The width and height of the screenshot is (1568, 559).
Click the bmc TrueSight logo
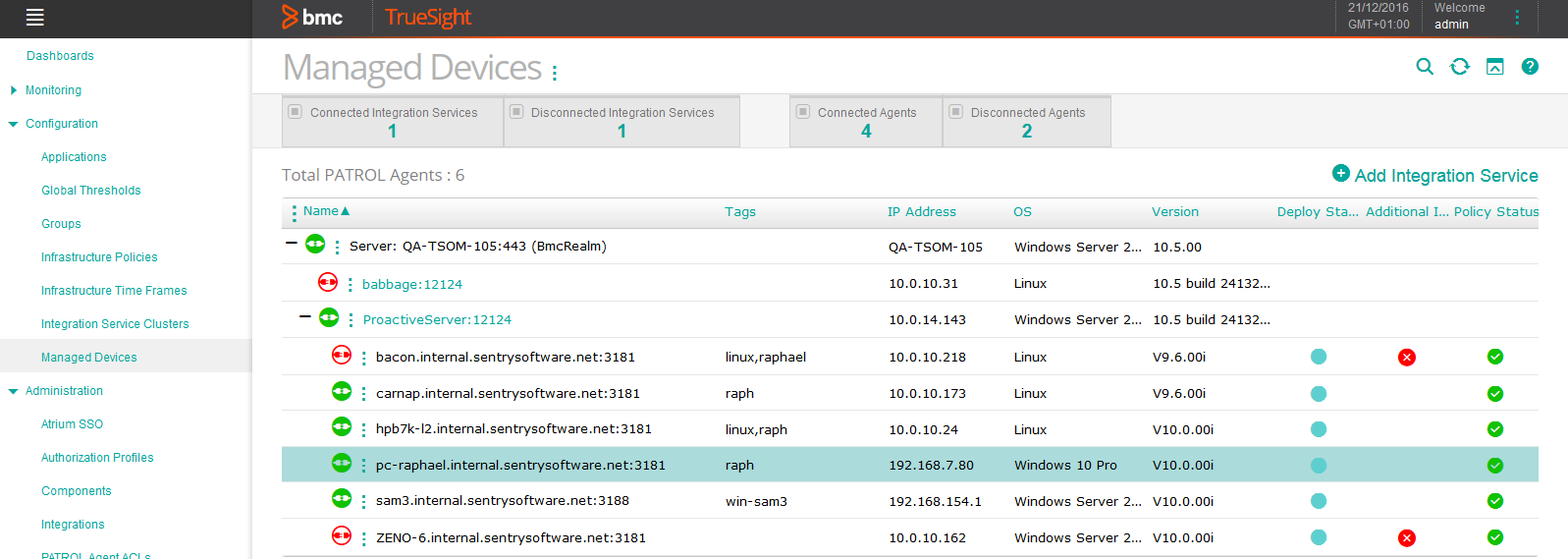click(x=377, y=17)
